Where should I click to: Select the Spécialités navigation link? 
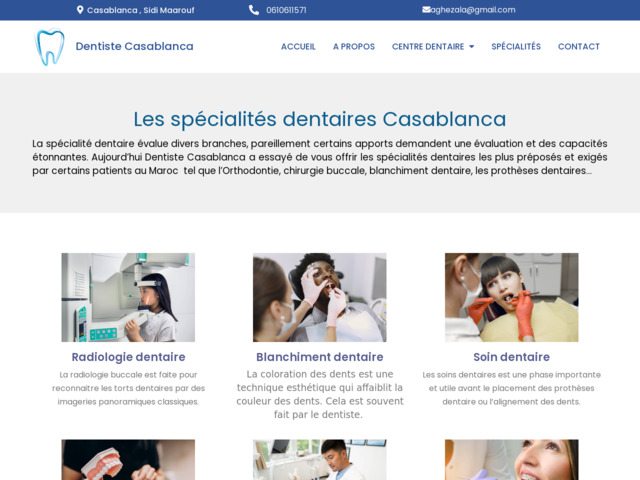516,47
